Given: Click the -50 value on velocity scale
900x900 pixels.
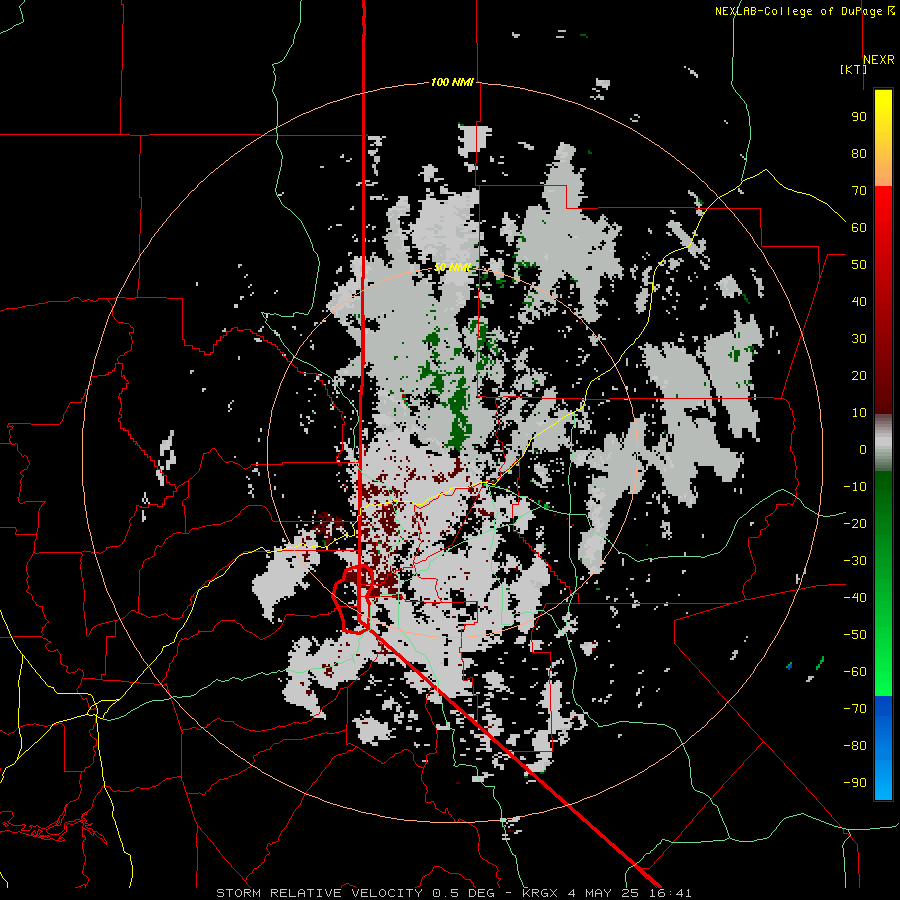Looking at the screenshot, I should [x=855, y=634].
